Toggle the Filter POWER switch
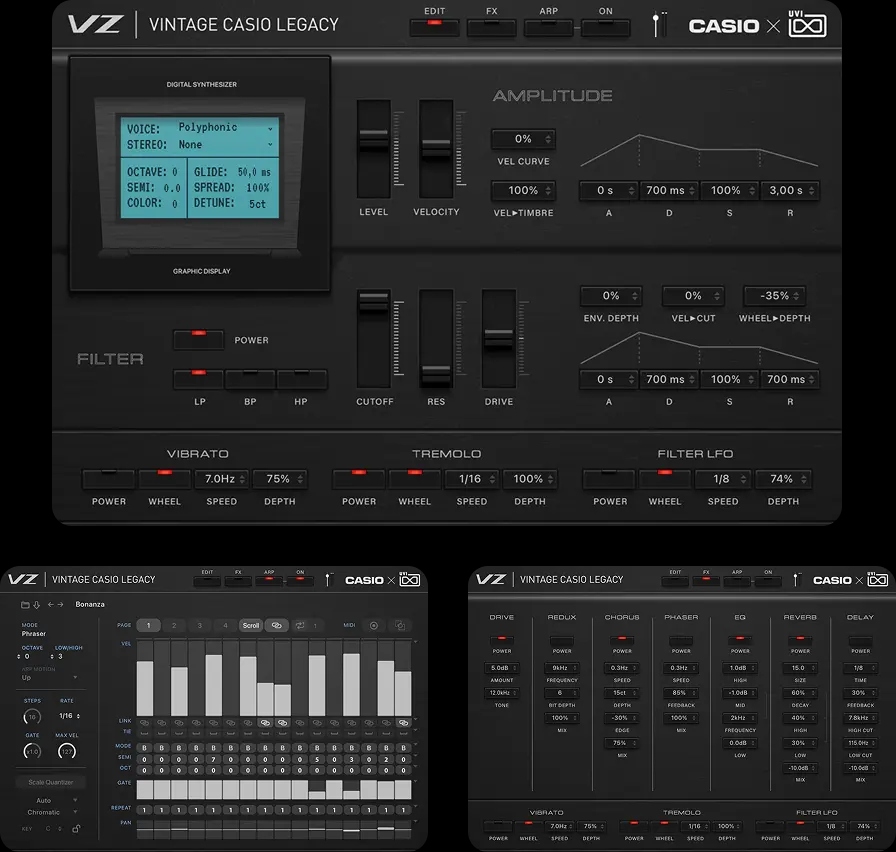The image size is (896, 852). coord(198,339)
